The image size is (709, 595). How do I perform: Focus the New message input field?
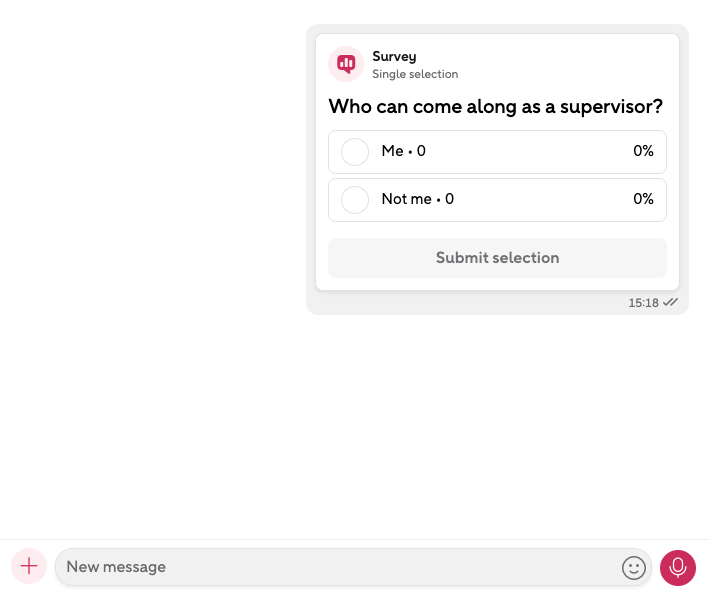(x=340, y=567)
